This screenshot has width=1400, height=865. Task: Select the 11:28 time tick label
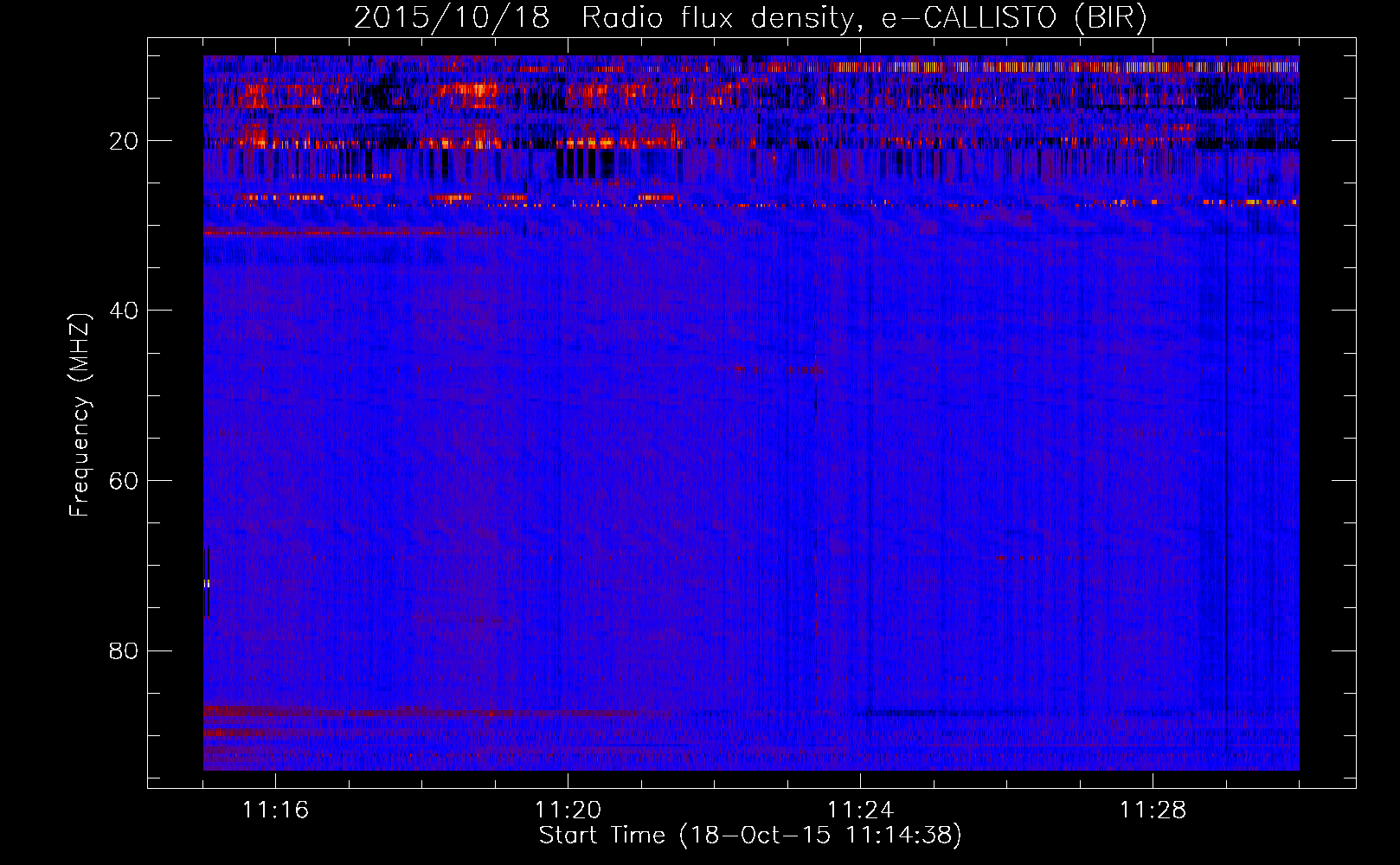[1153, 810]
